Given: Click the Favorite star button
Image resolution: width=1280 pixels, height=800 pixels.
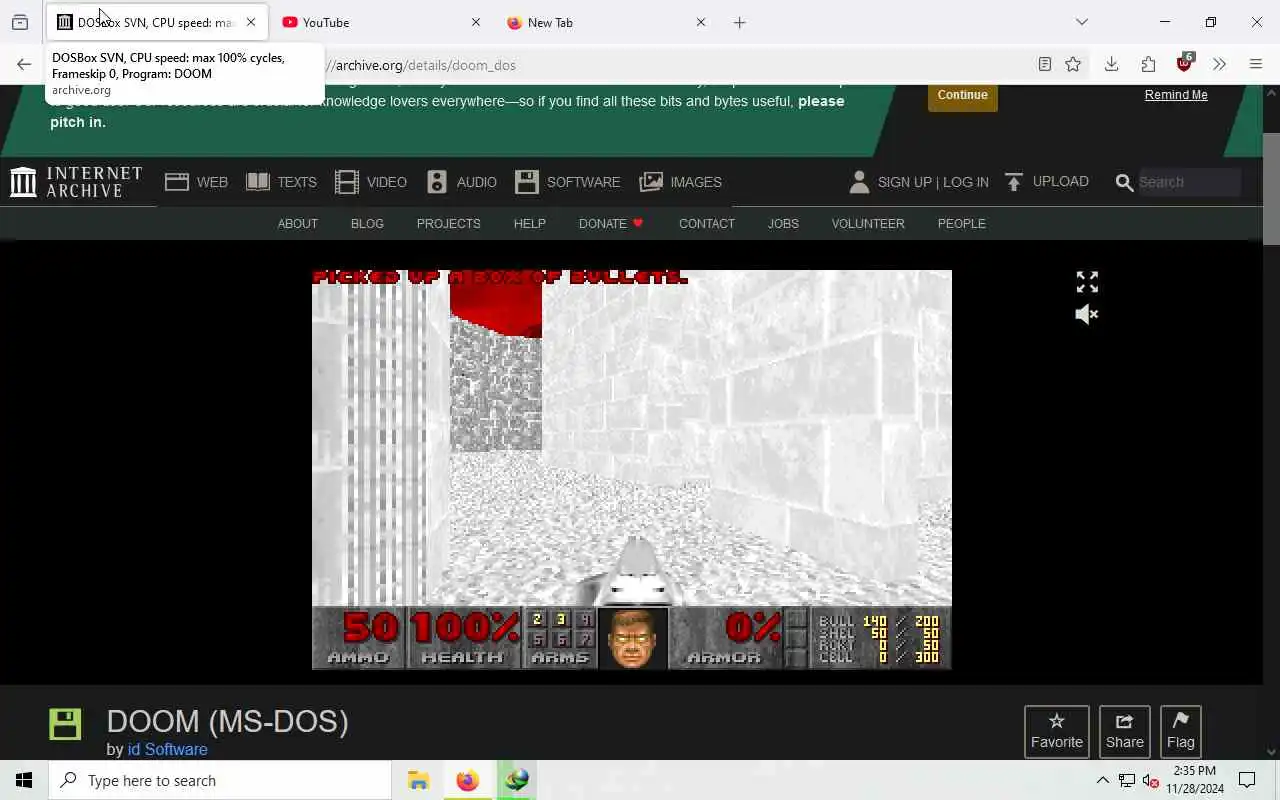Looking at the screenshot, I should coord(1057,731).
